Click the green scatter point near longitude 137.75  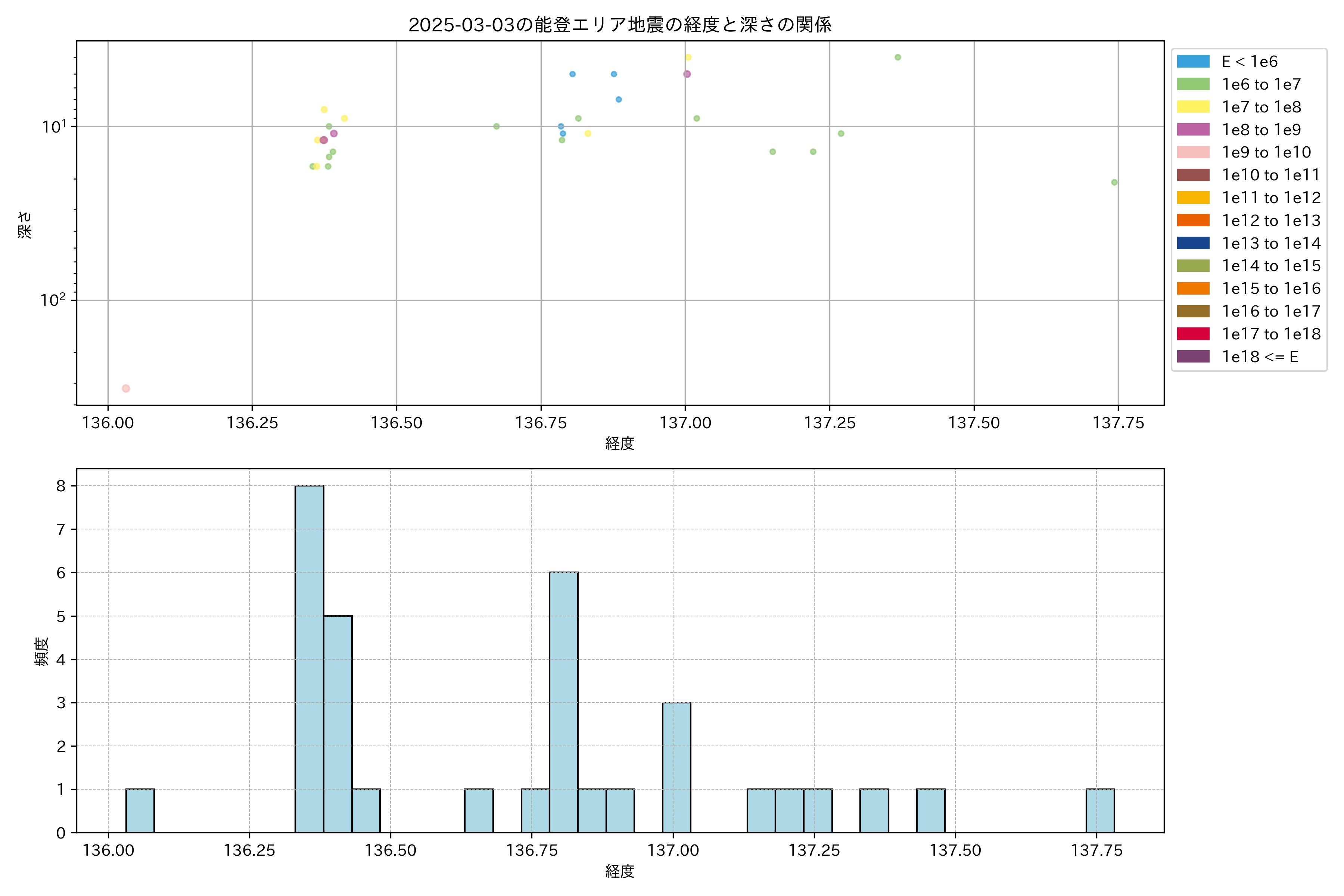point(1114,182)
